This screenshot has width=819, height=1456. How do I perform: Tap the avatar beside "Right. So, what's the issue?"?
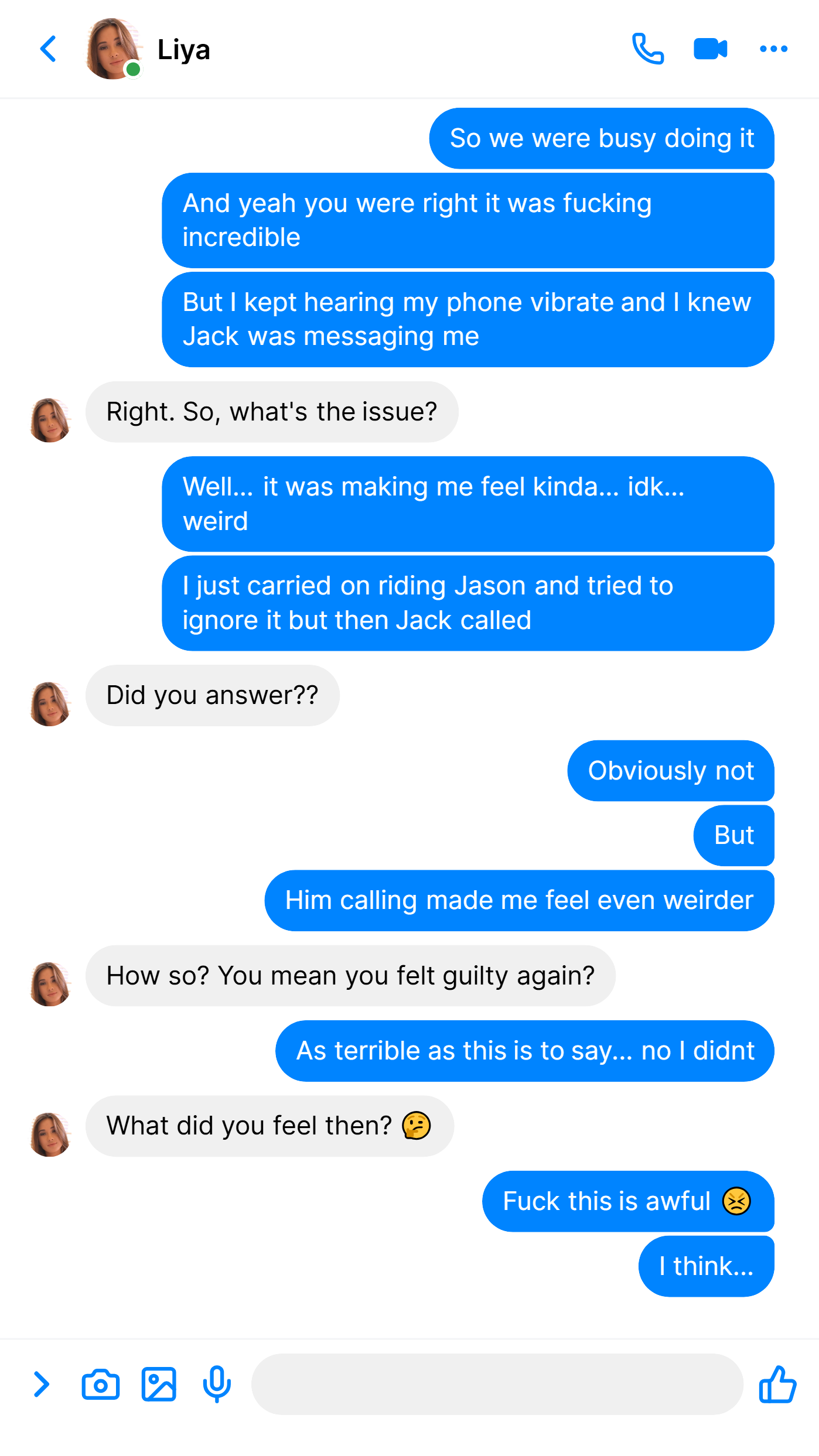50,420
